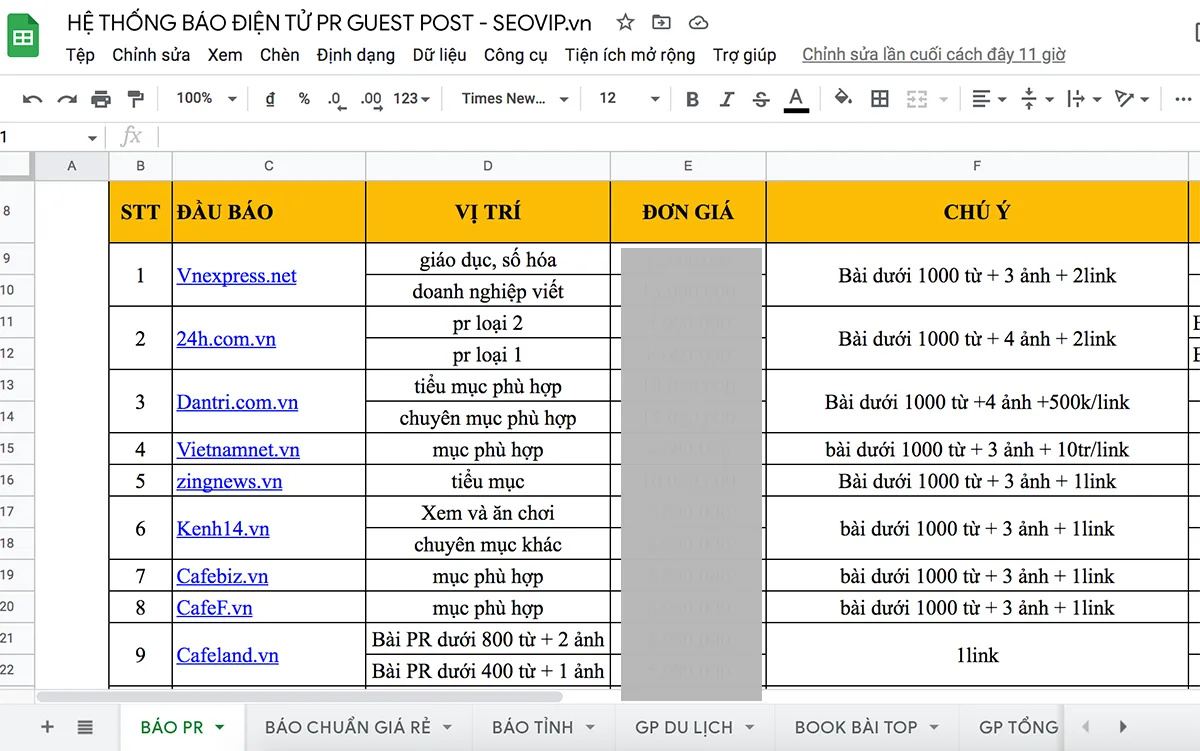Move spreadsheet to a folder
The height and width of the screenshot is (751, 1200).
tap(661, 22)
